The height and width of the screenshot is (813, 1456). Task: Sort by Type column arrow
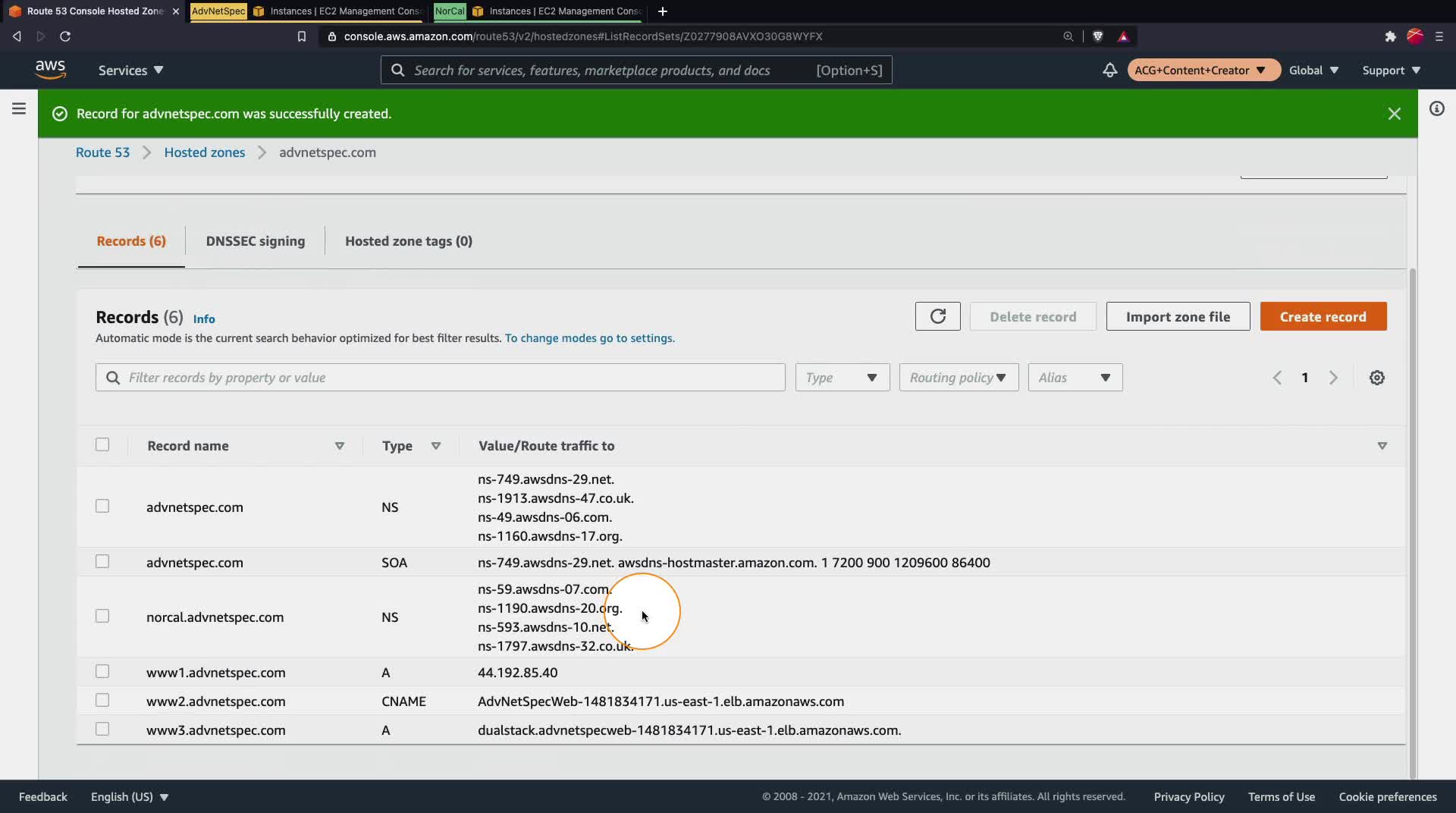[436, 446]
